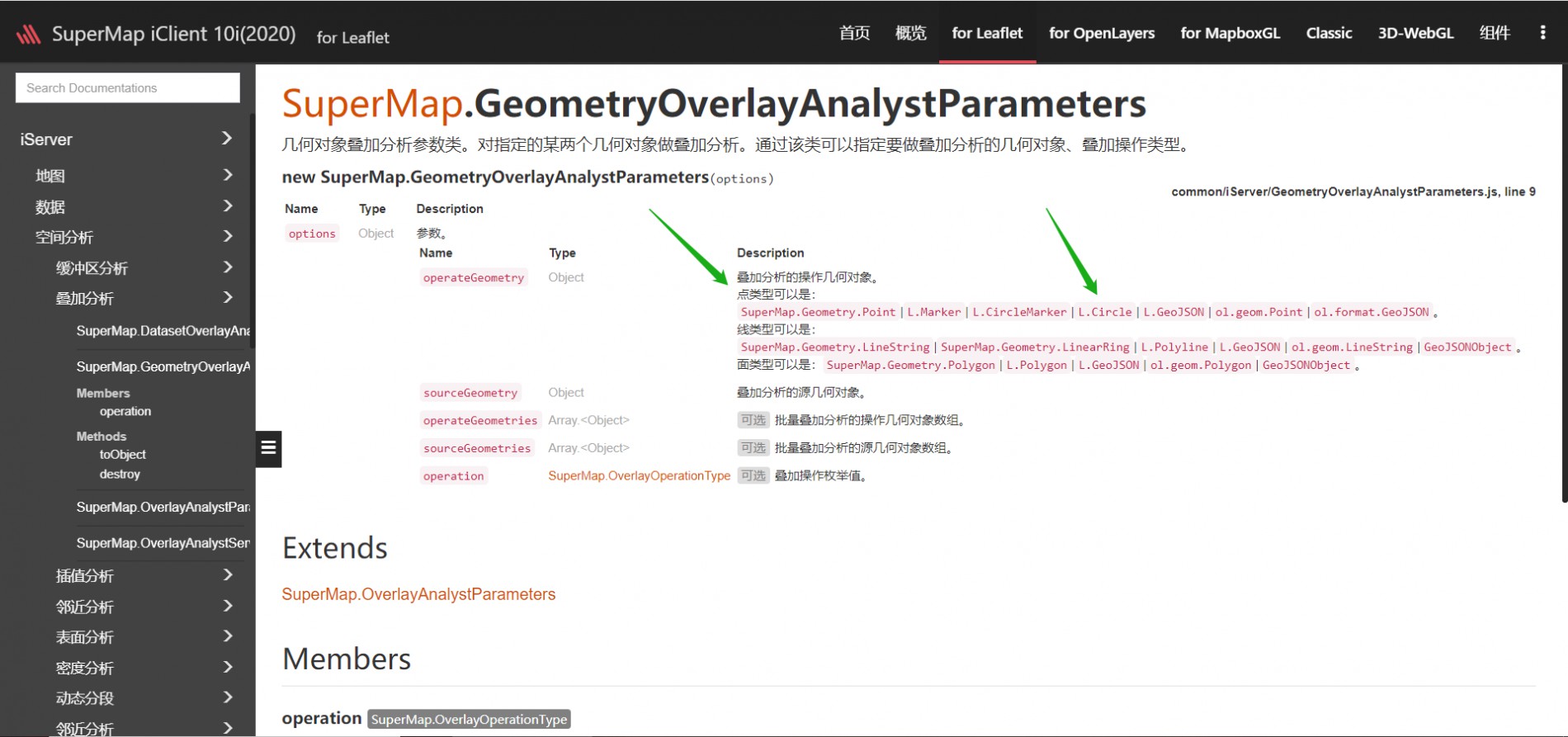Click 可选 badge beside operateGeometries

coord(753,420)
